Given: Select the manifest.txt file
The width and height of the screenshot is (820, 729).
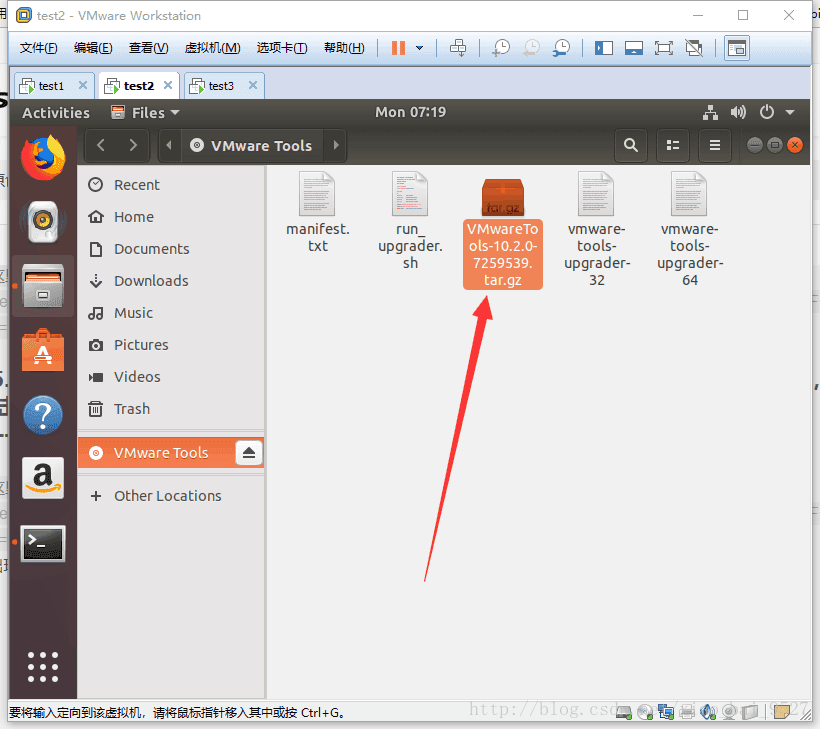Looking at the screenshot, I should coord(317,213).
